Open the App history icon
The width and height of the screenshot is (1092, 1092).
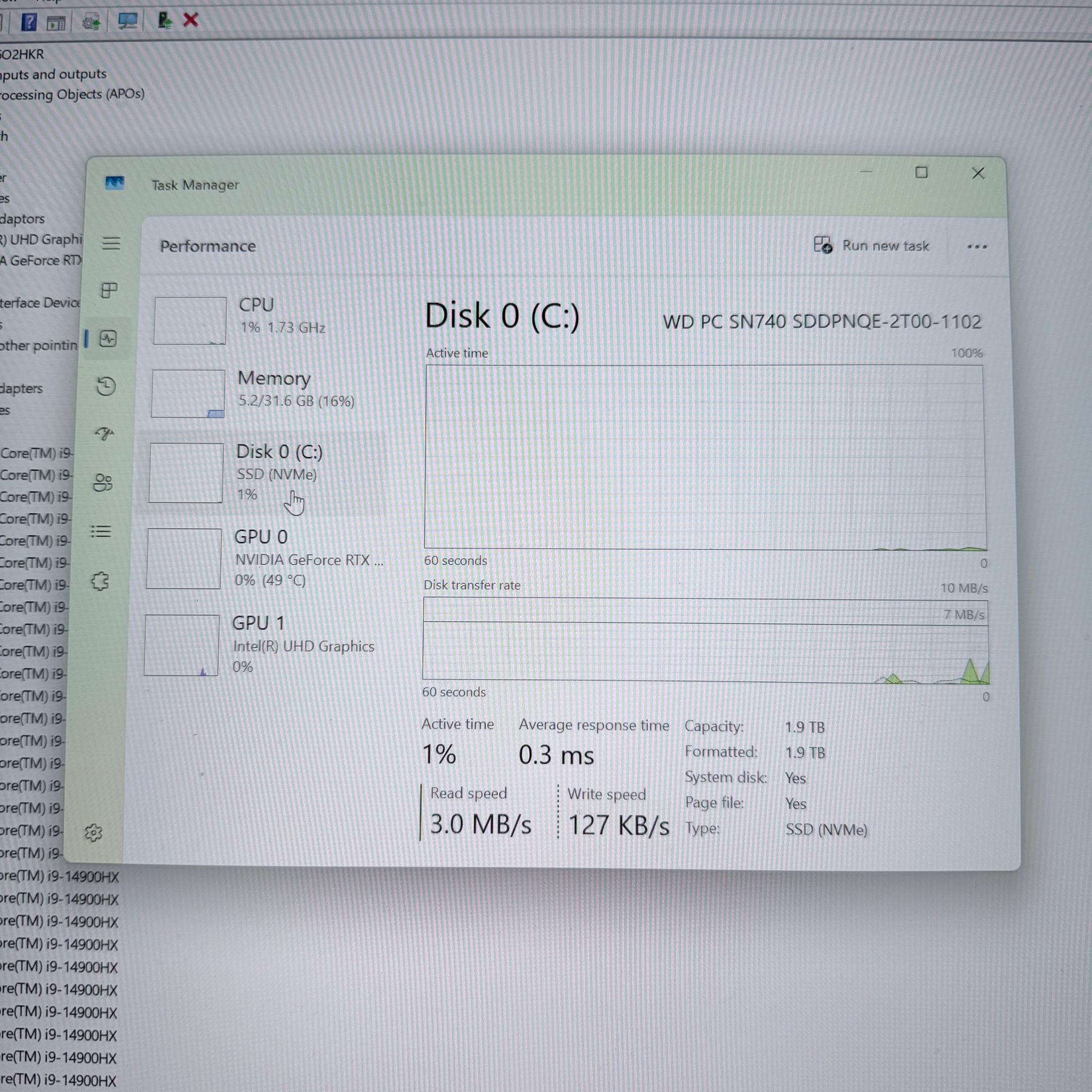106,386
